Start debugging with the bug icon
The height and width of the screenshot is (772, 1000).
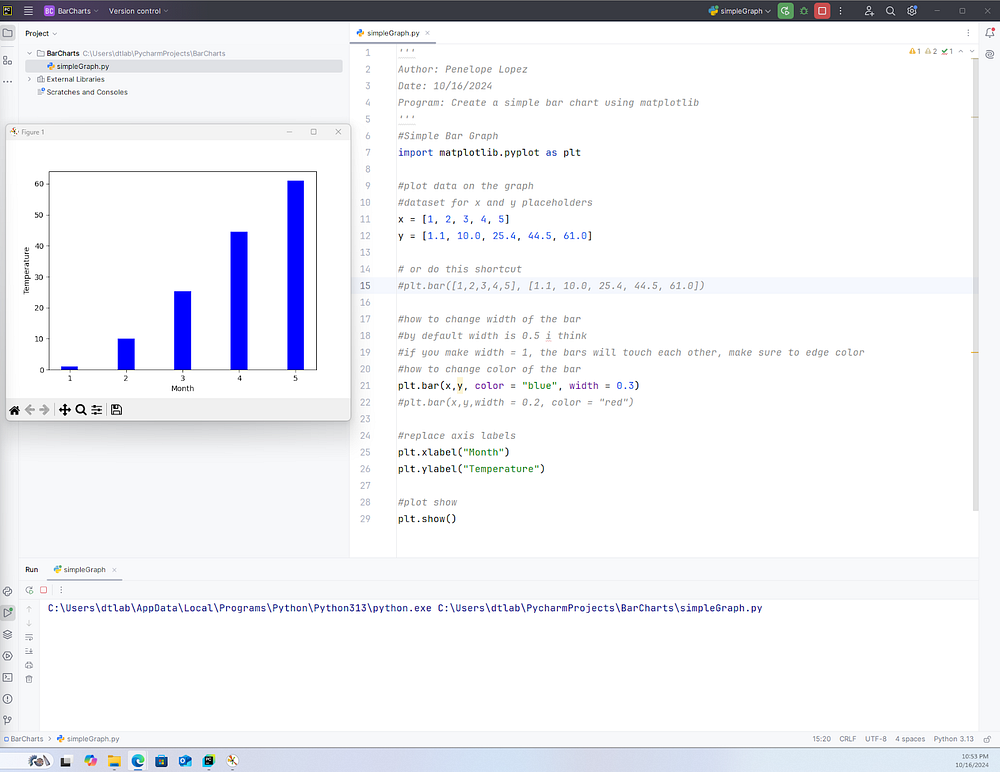point(804,11)
